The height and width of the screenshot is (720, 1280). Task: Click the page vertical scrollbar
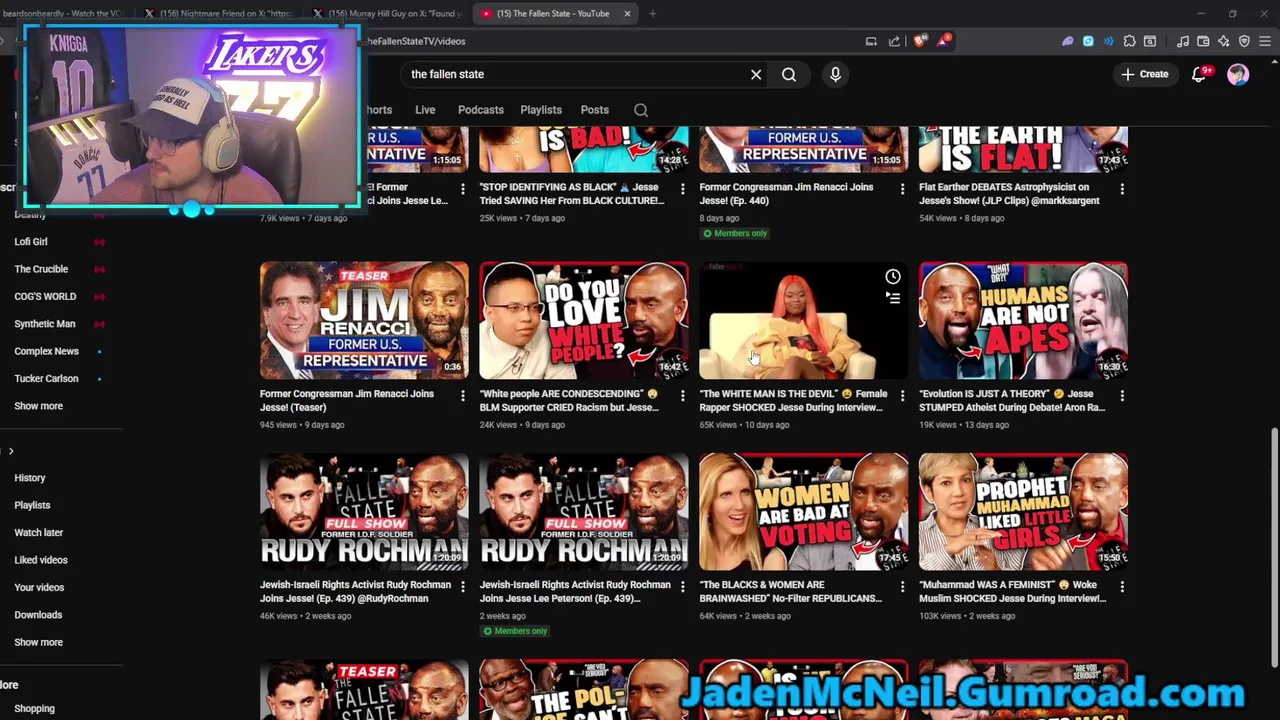tap(1274, 548)
